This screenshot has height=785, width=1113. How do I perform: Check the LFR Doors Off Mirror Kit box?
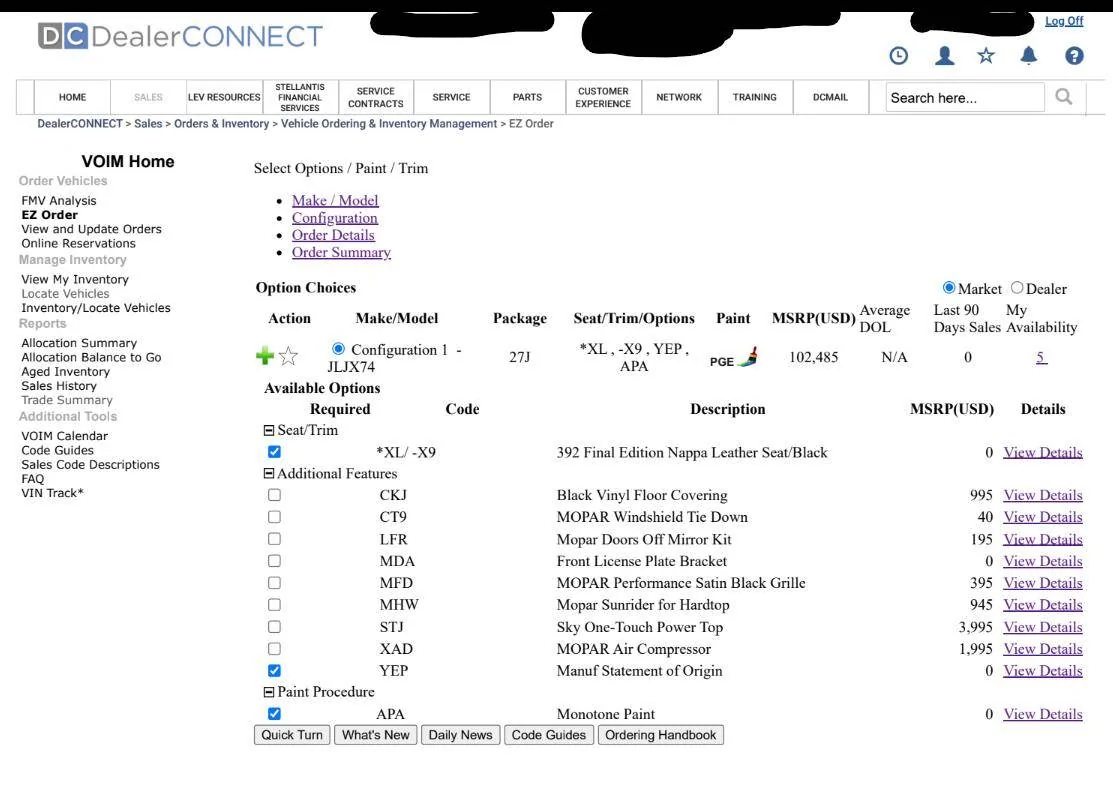point(274,539)
